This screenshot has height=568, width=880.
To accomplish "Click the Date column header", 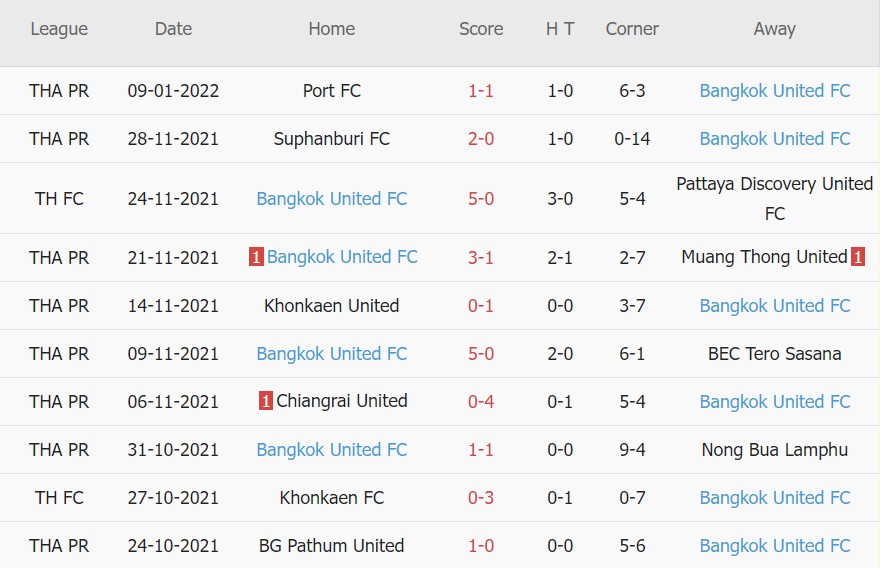I will coord(173,29).
